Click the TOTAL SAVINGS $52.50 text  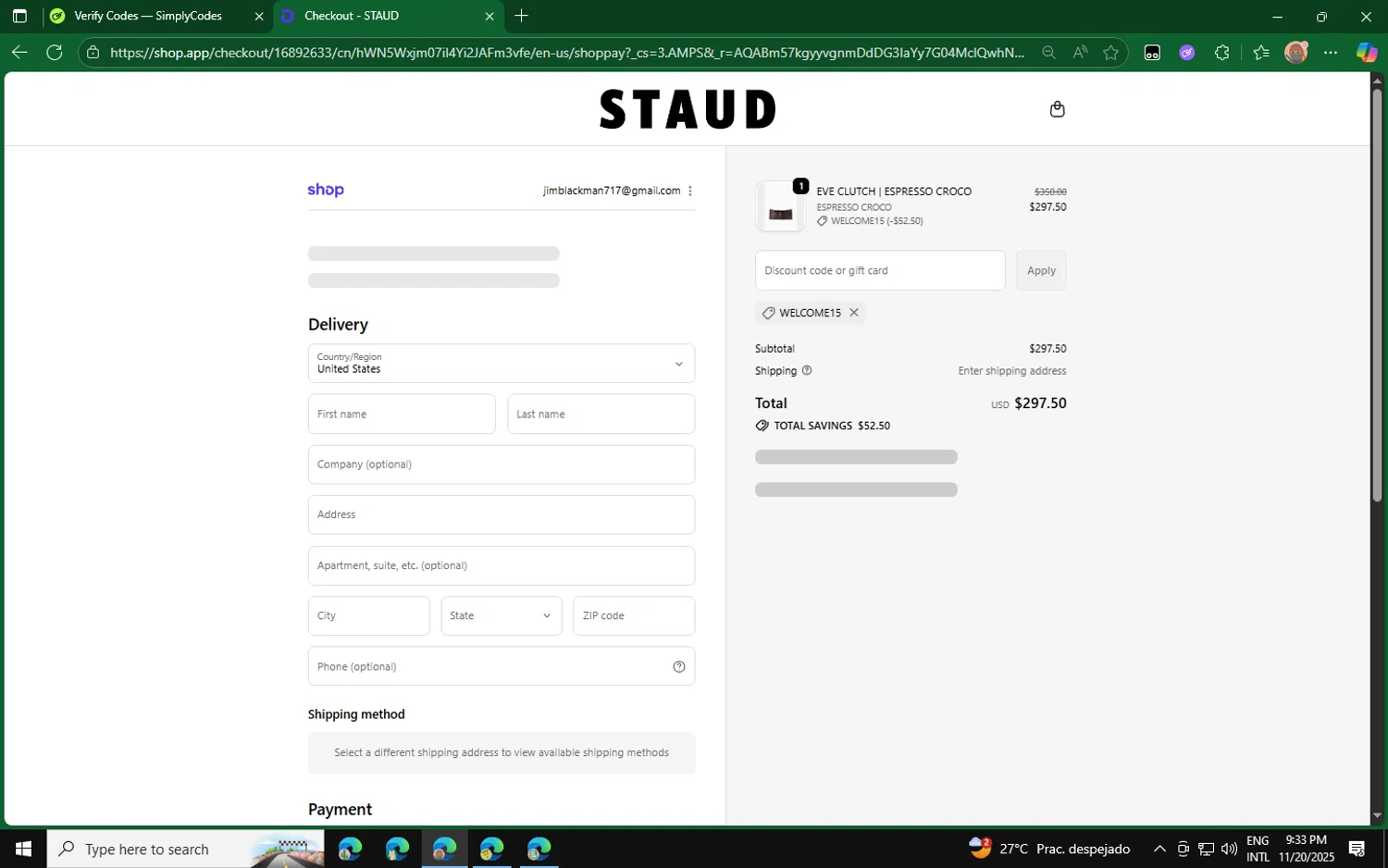coord(832,426)
